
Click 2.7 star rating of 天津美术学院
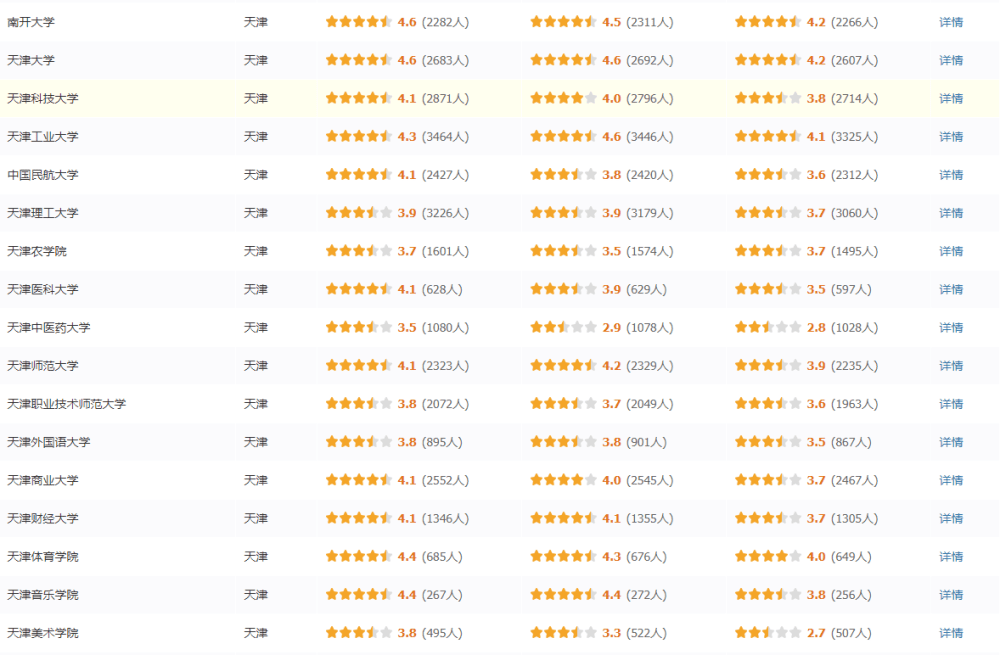click(768, 633)
